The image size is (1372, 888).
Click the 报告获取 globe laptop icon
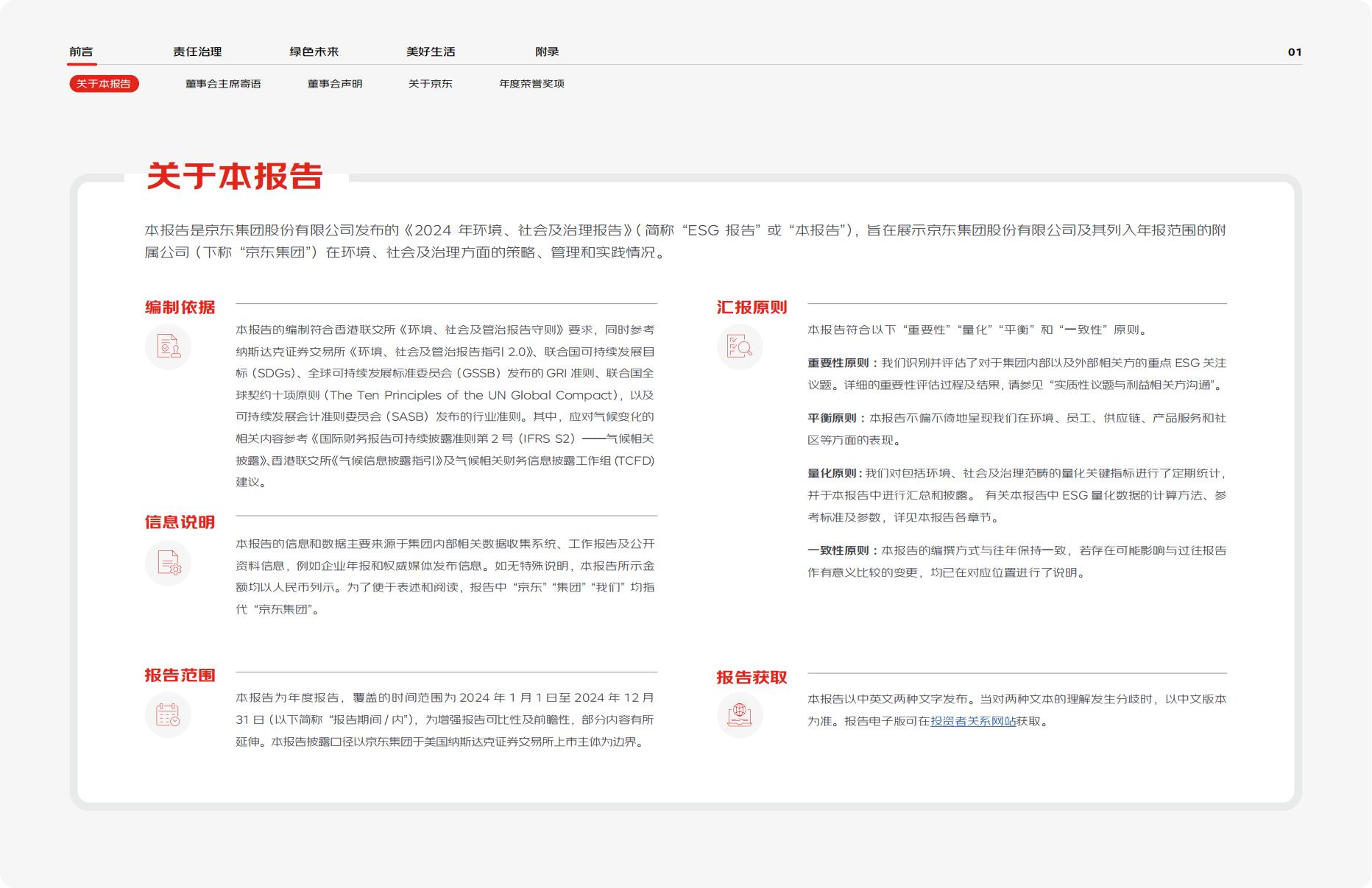[x=740, y=715]
